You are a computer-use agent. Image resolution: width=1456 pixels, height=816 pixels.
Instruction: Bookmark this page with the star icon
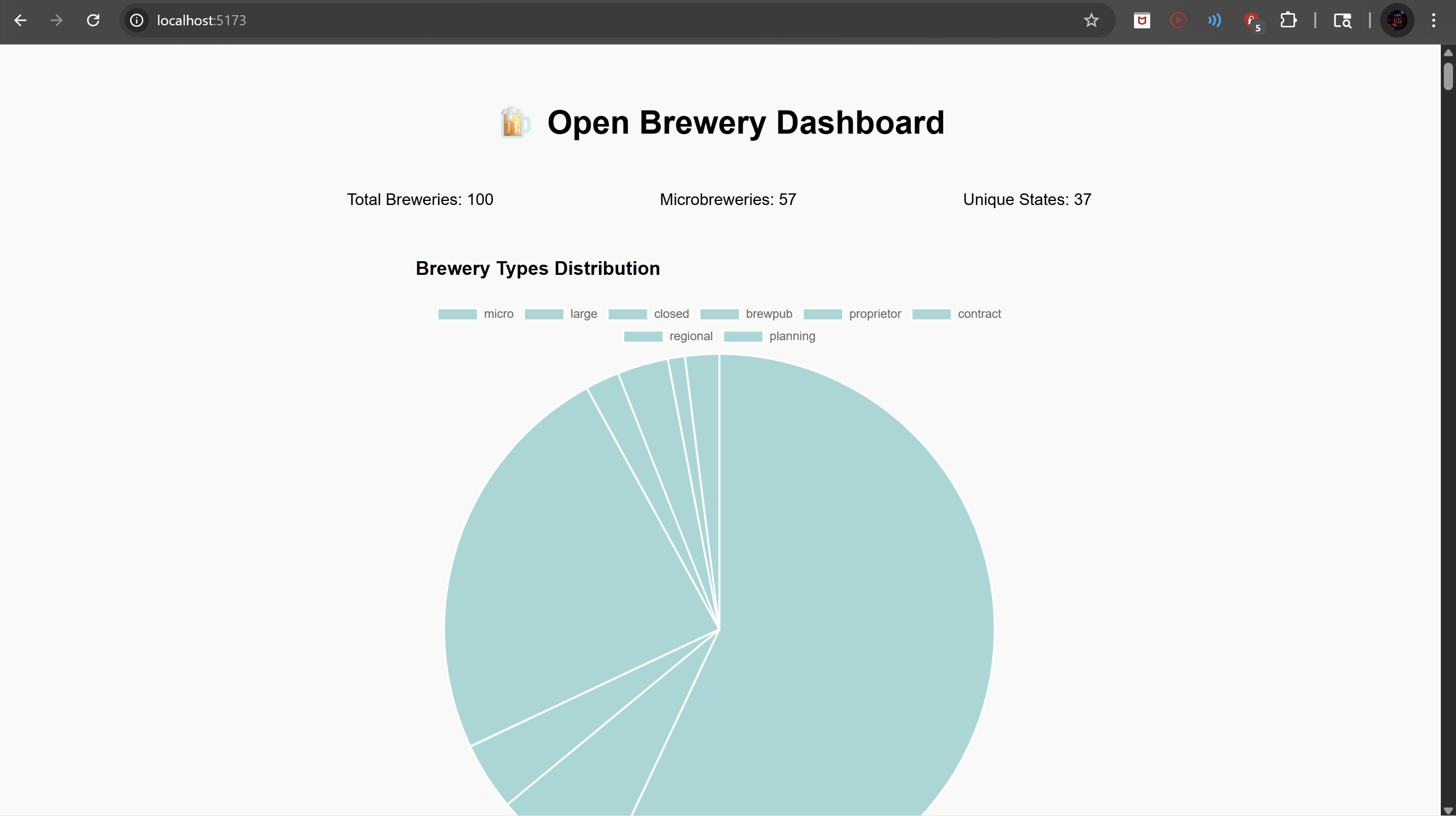[x=1091, y=20]
